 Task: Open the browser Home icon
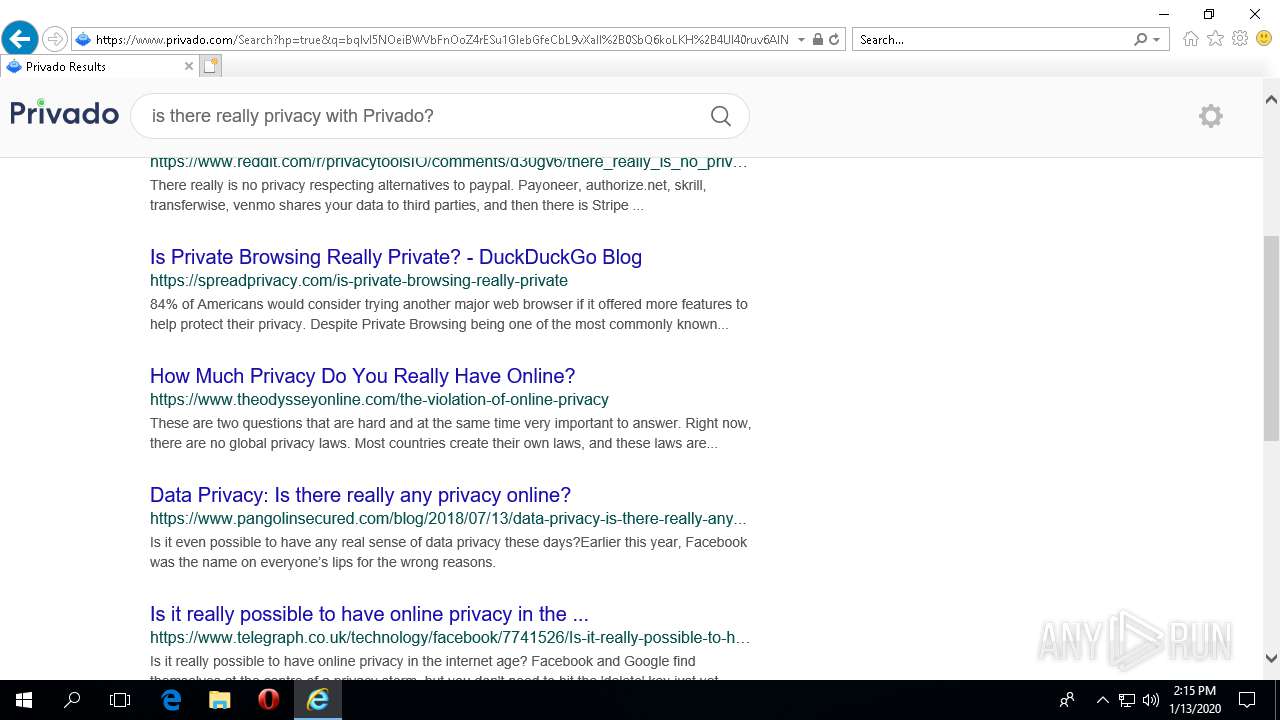(x=1190, y=39)
